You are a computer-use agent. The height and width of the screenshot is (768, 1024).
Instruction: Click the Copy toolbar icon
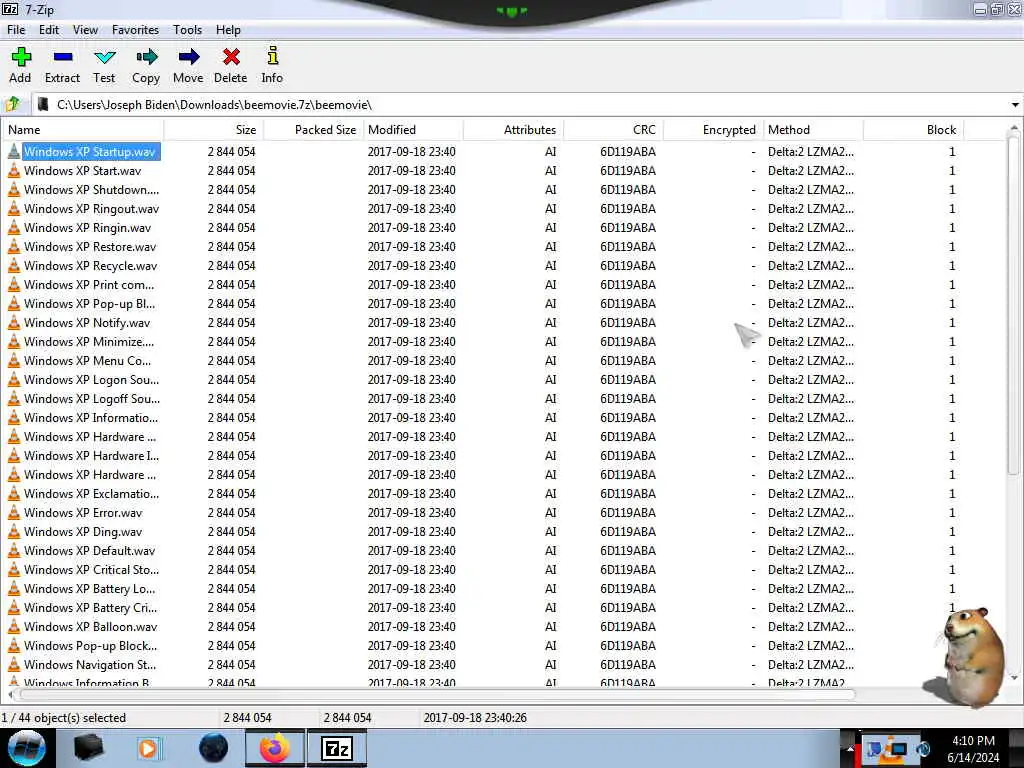tap(146, 57)
